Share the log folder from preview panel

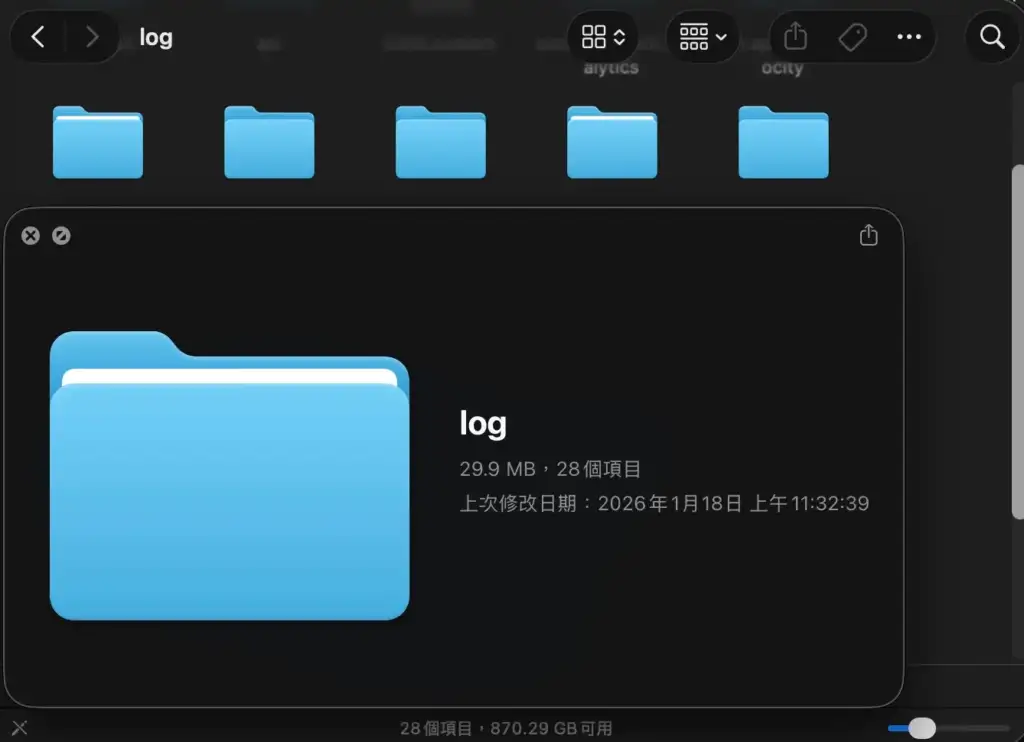pyautogui.click(x=868, y=235)
